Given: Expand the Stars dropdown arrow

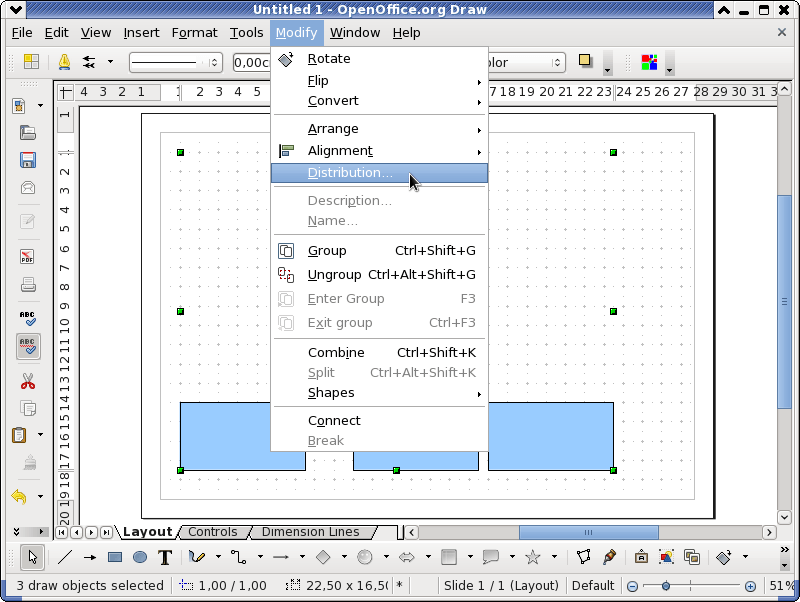Looking at the screenshot, I should [x=554, y=557].
